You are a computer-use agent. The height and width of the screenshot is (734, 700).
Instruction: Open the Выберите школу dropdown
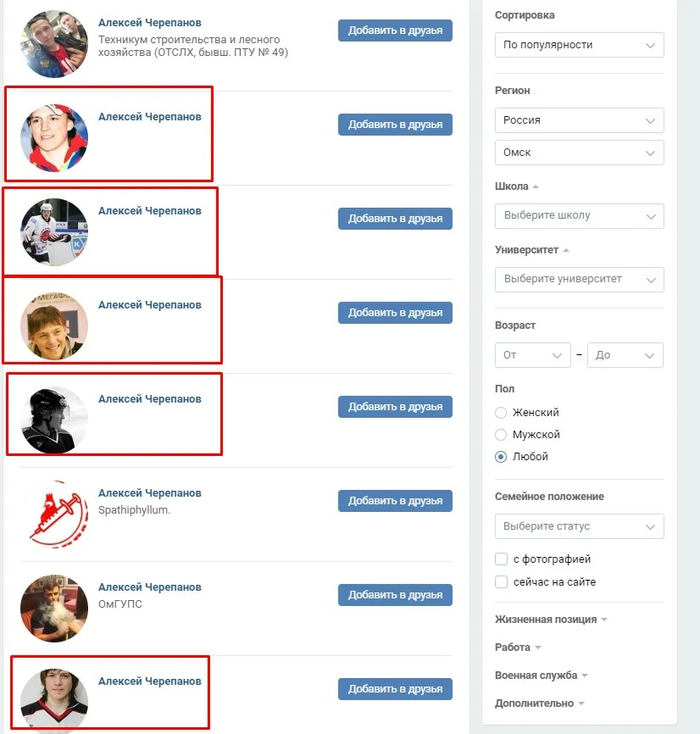coord(579,216)
